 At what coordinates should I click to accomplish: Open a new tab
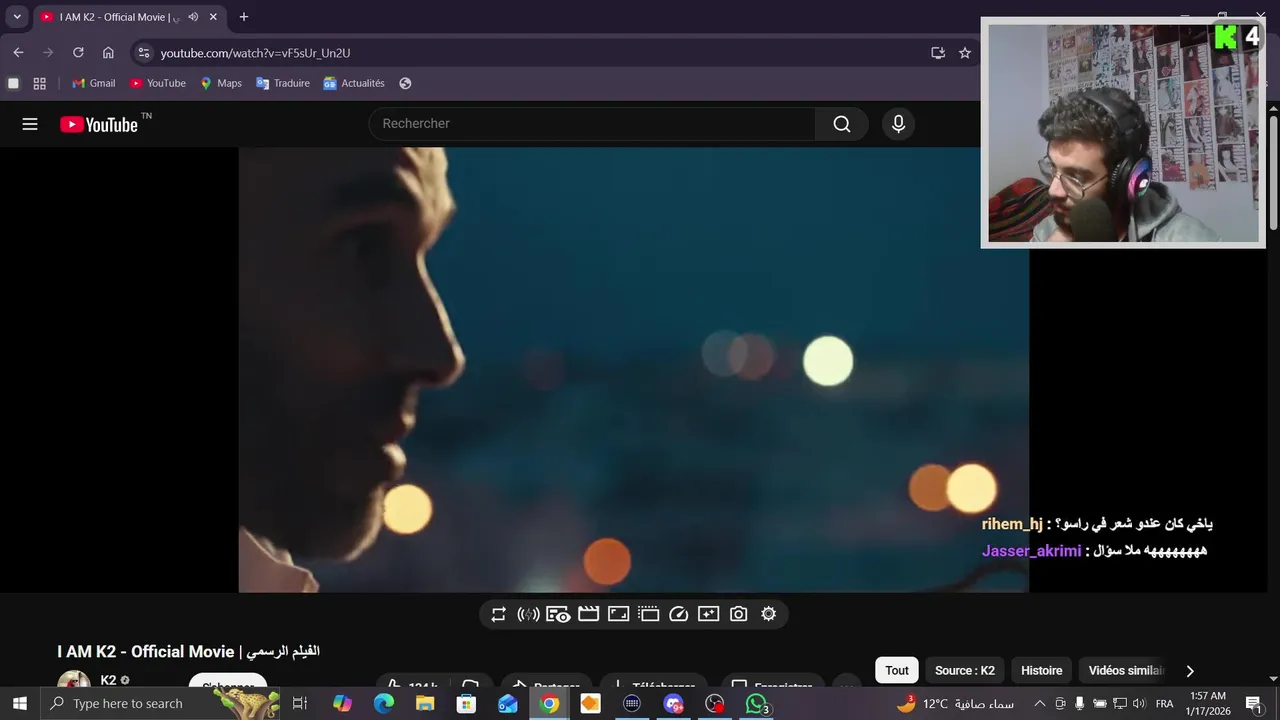pos(243,17)
